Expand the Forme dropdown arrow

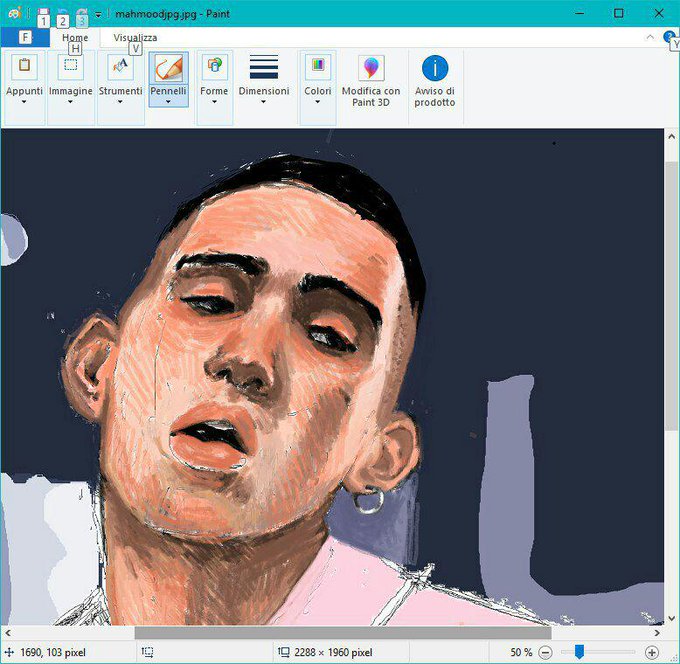click(x=214, y=102)
